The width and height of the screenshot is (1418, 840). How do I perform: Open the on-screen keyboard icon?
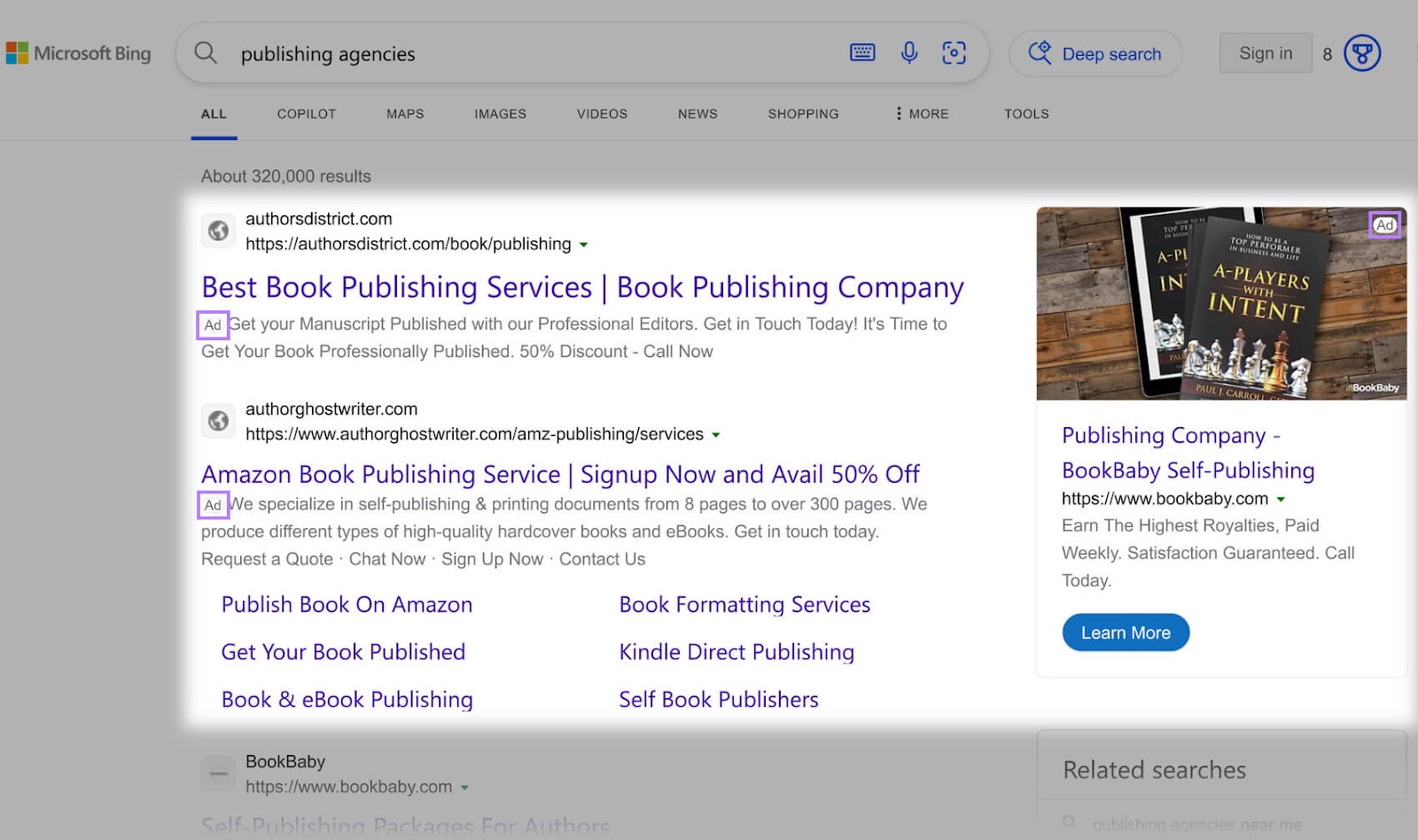[x=861, y=53]
